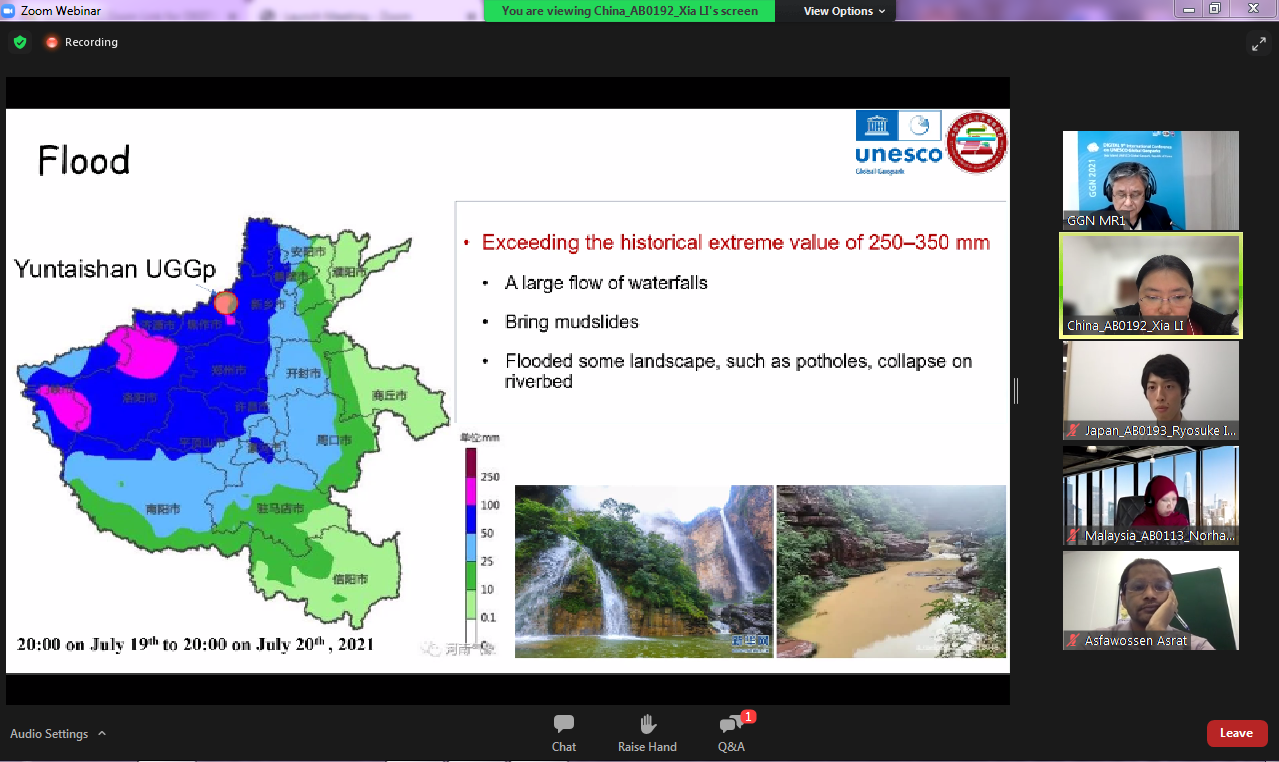Click the screen sharing notification banner

pyautogui.click(x=629, y=11)
